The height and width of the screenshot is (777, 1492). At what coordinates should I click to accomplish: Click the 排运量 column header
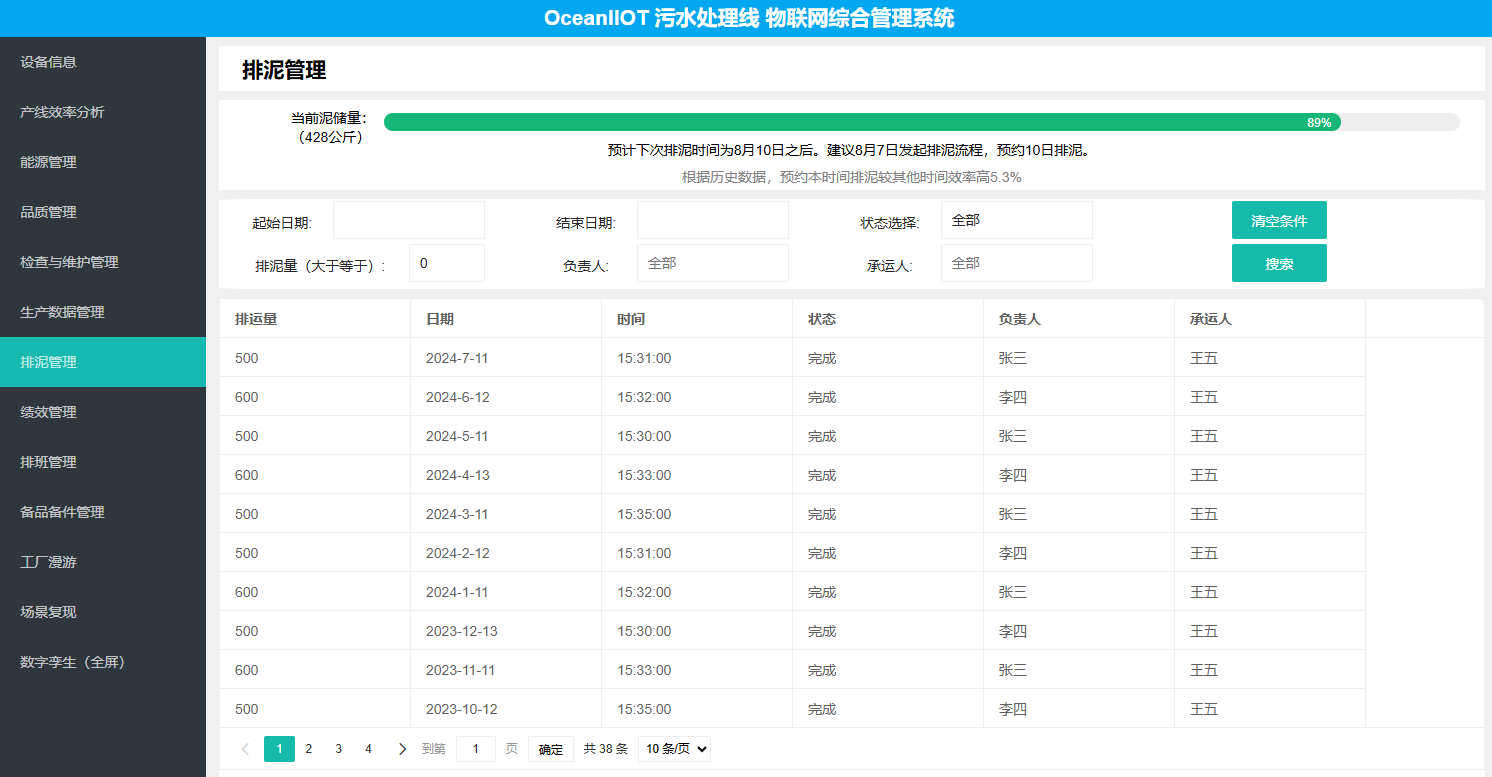315,319
